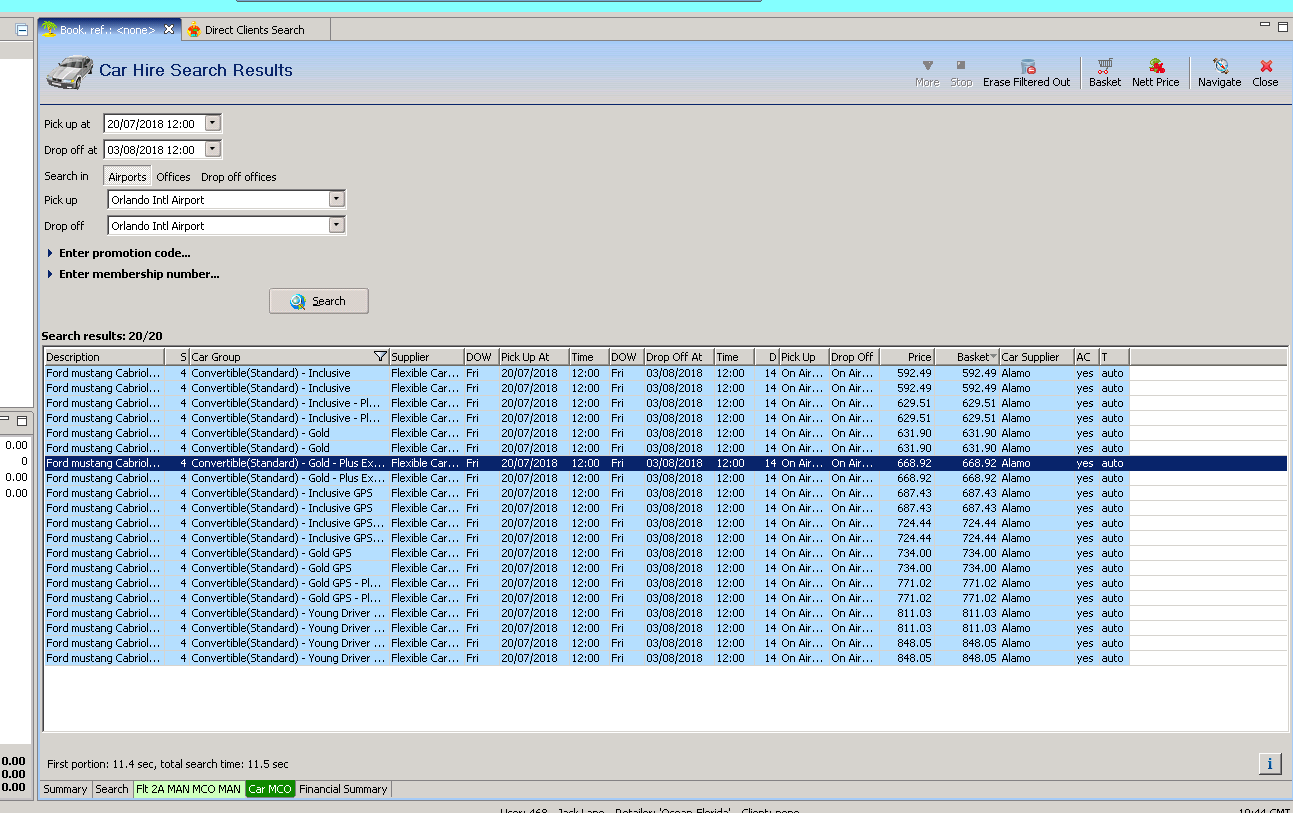Click the search time status text
Screen dimensions: 1293x813
pyautogui.click(x=168, y=764)
